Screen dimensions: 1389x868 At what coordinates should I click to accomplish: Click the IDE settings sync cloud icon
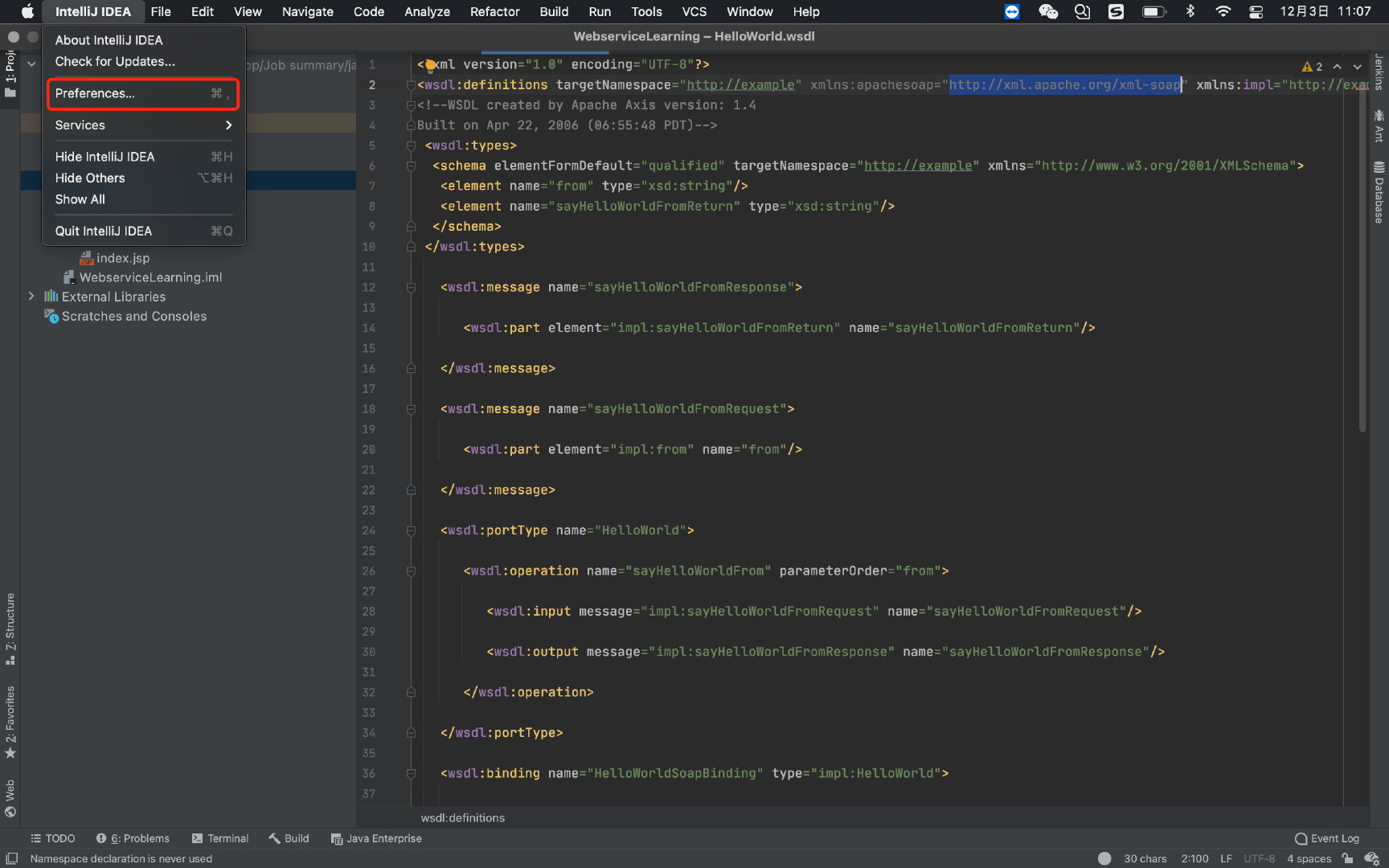[x=1372, y=858]
